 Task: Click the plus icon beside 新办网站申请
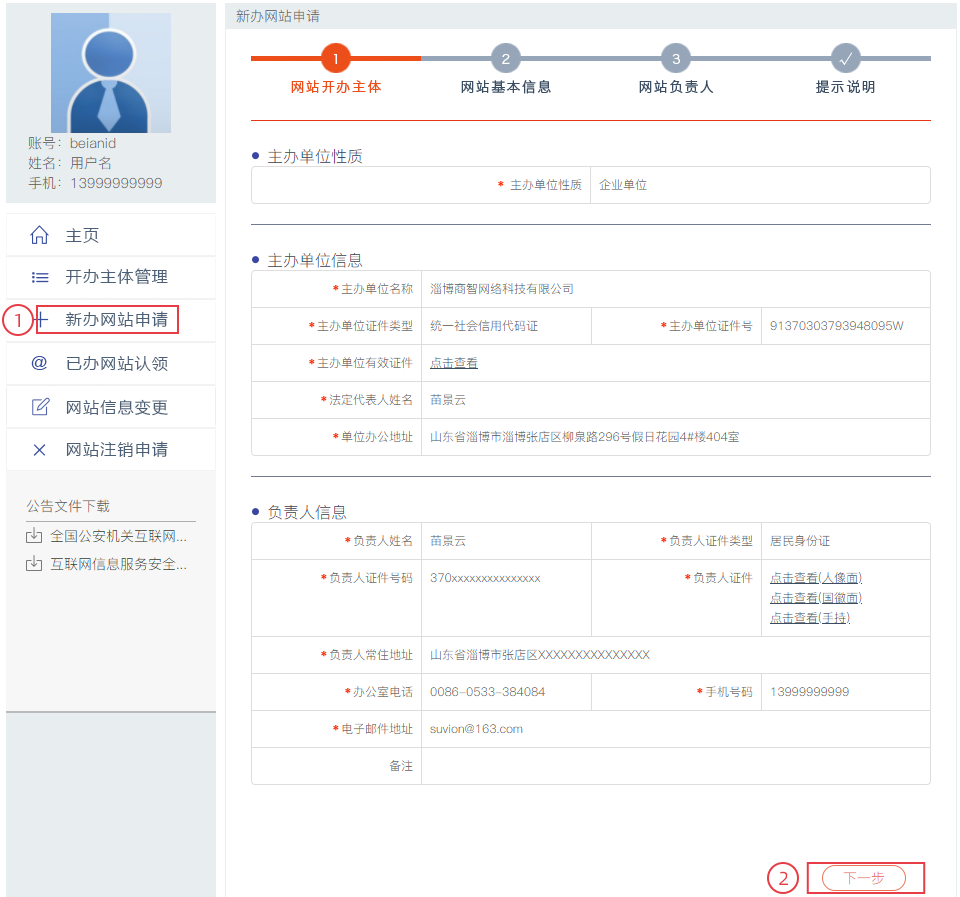click(42, 319)
